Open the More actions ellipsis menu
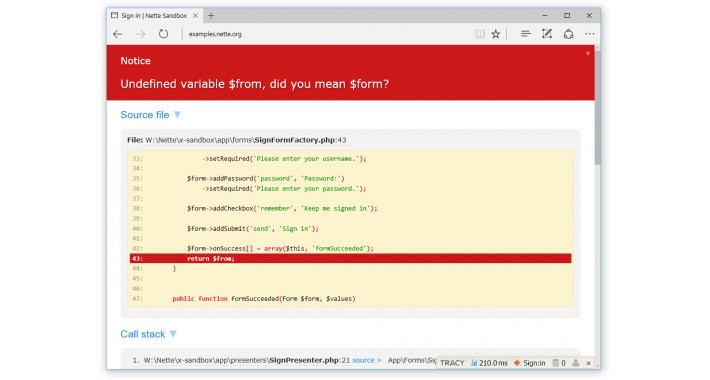The image size is (710, 380). (x=590, y=34)
